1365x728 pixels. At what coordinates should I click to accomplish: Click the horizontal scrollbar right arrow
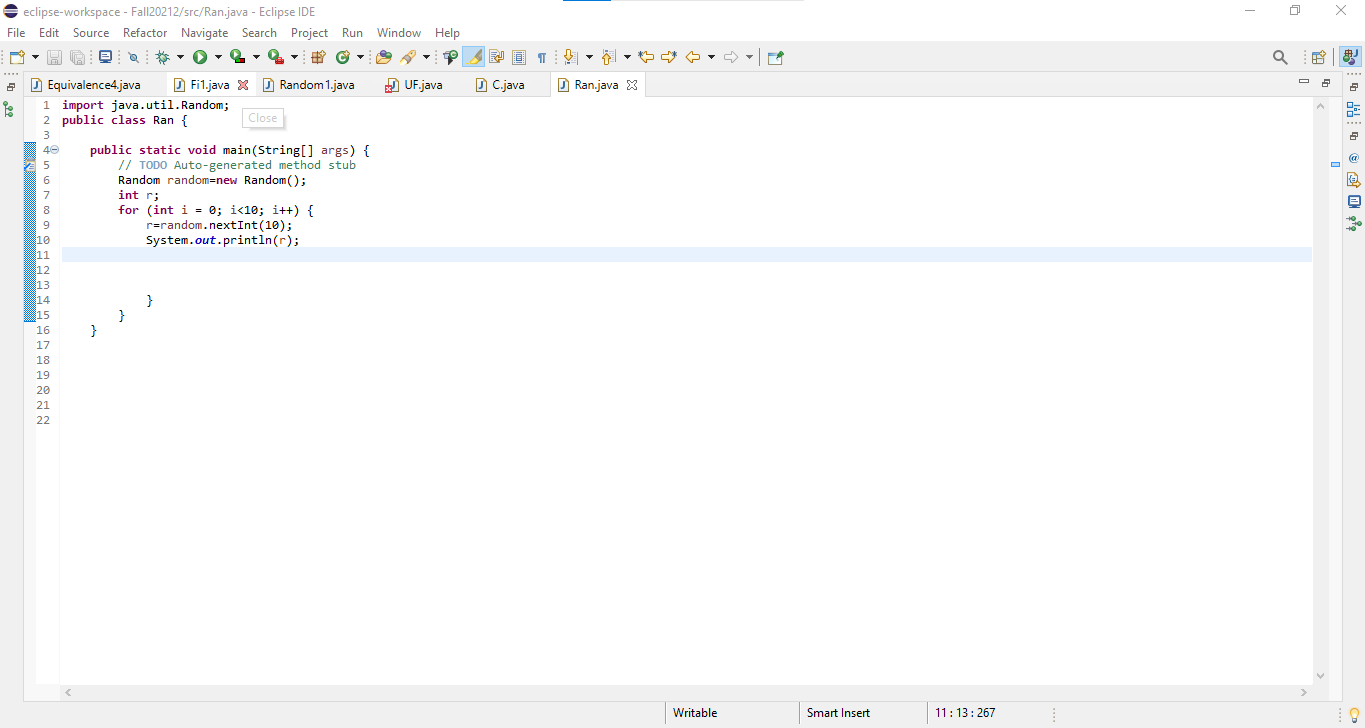[1304, 692]
